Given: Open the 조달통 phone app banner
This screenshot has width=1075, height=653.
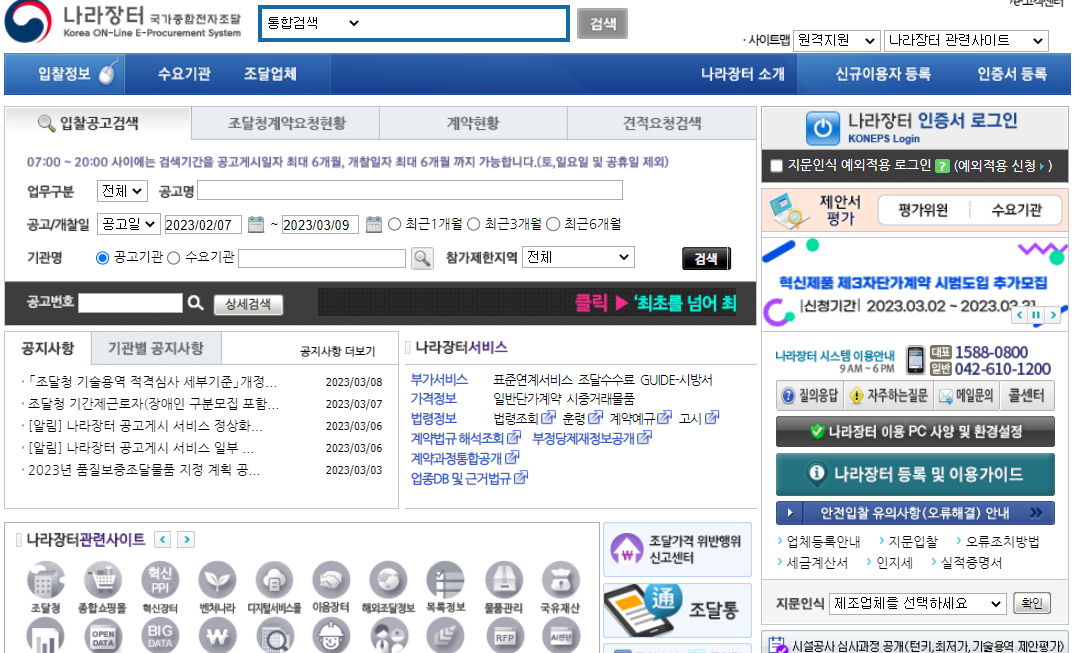Looking at the screenshot, I should tap(677, 610).
